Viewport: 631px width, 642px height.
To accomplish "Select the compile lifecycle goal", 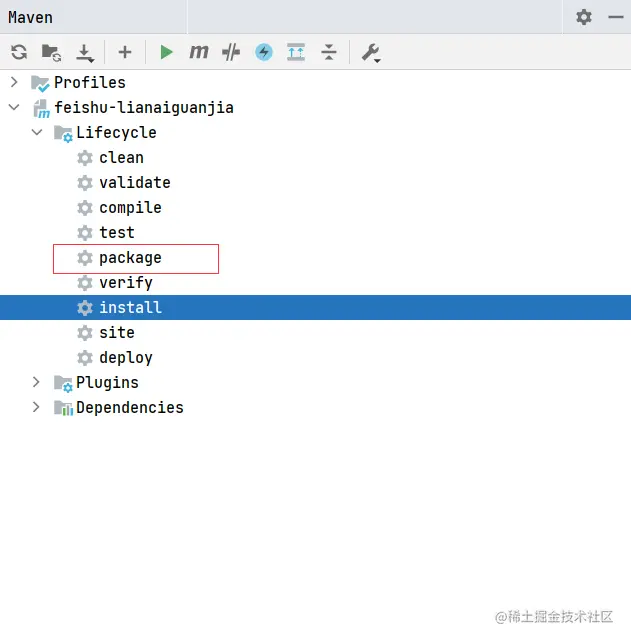I will tap(131, 208).
